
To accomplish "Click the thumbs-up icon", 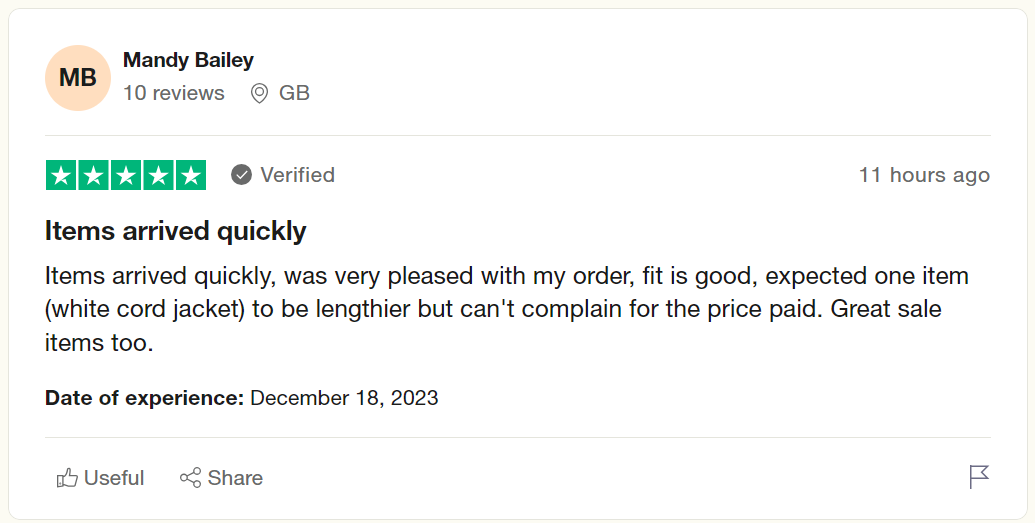I will (x=67, y=478).
